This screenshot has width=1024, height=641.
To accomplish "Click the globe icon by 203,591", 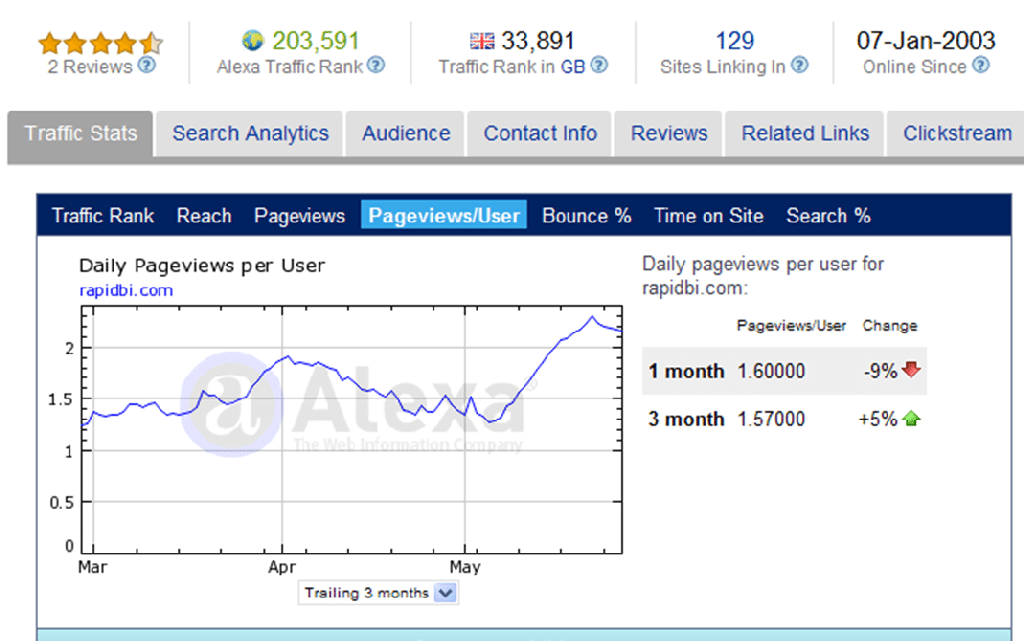I will pyautogui.click(x=253, y=40).
